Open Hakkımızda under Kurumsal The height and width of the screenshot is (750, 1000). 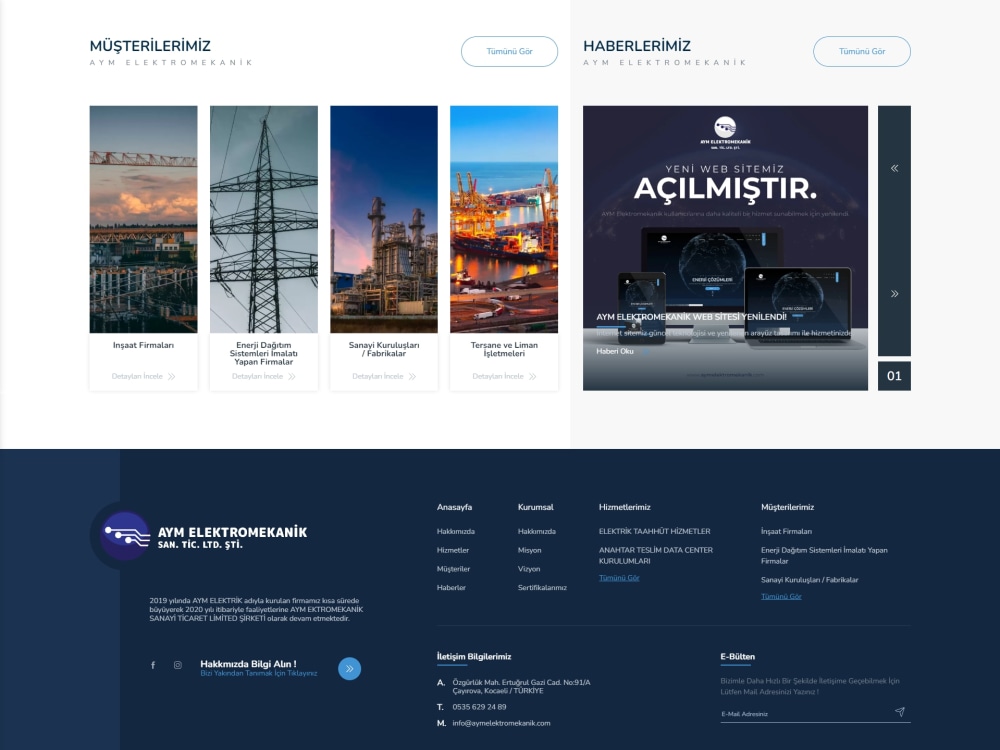tap(536, 531)
